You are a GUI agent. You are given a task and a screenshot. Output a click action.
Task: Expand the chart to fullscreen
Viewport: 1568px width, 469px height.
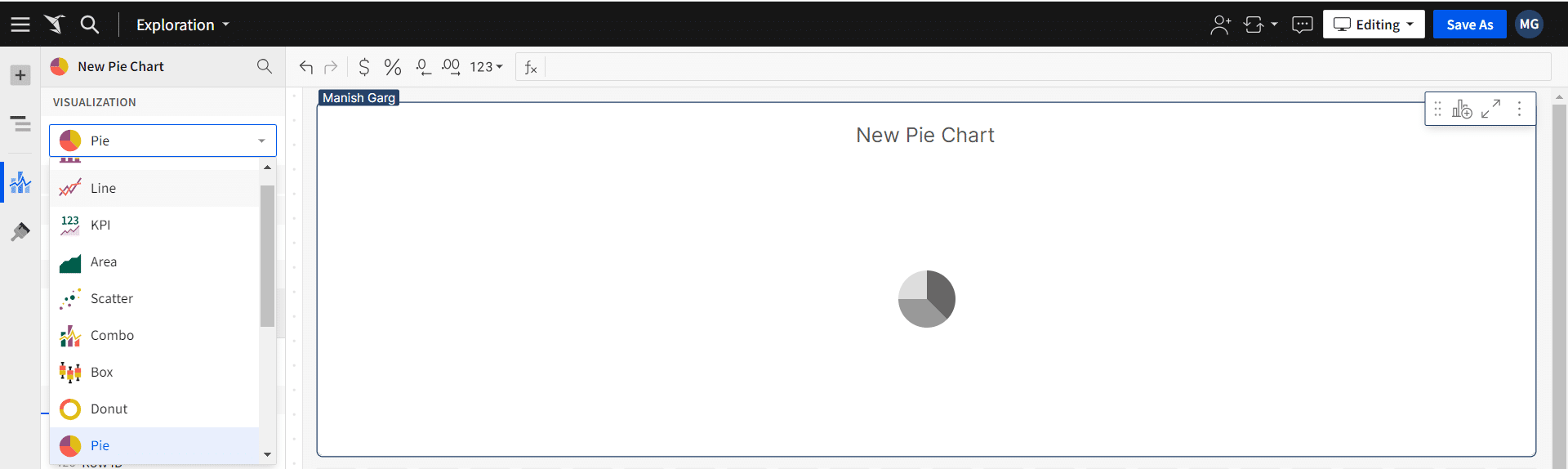pos(1491,109)
